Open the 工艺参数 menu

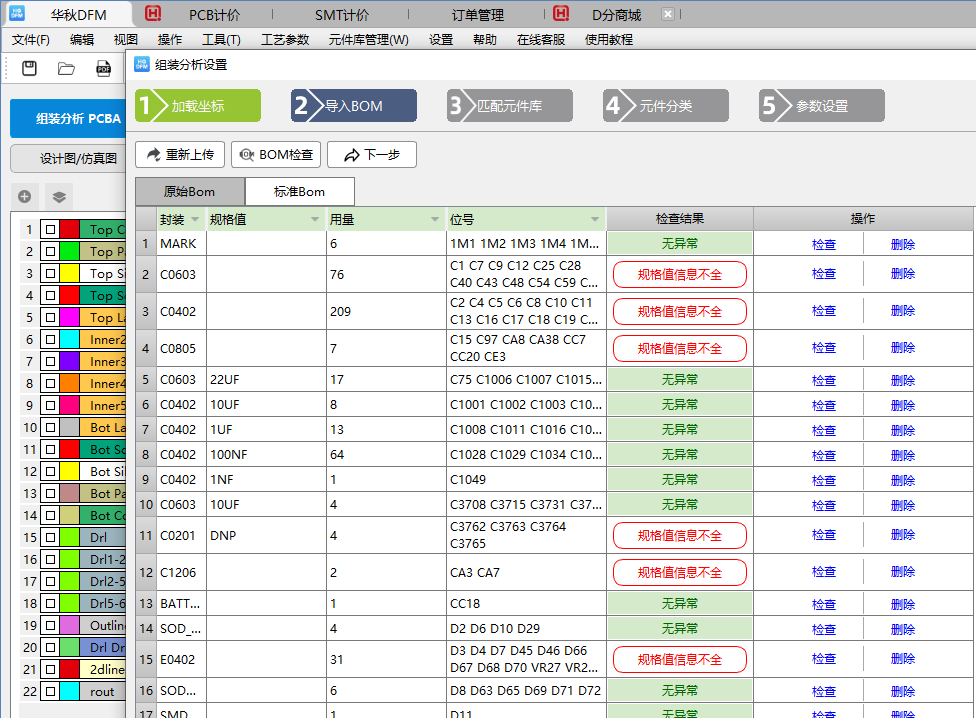point(284,40)
